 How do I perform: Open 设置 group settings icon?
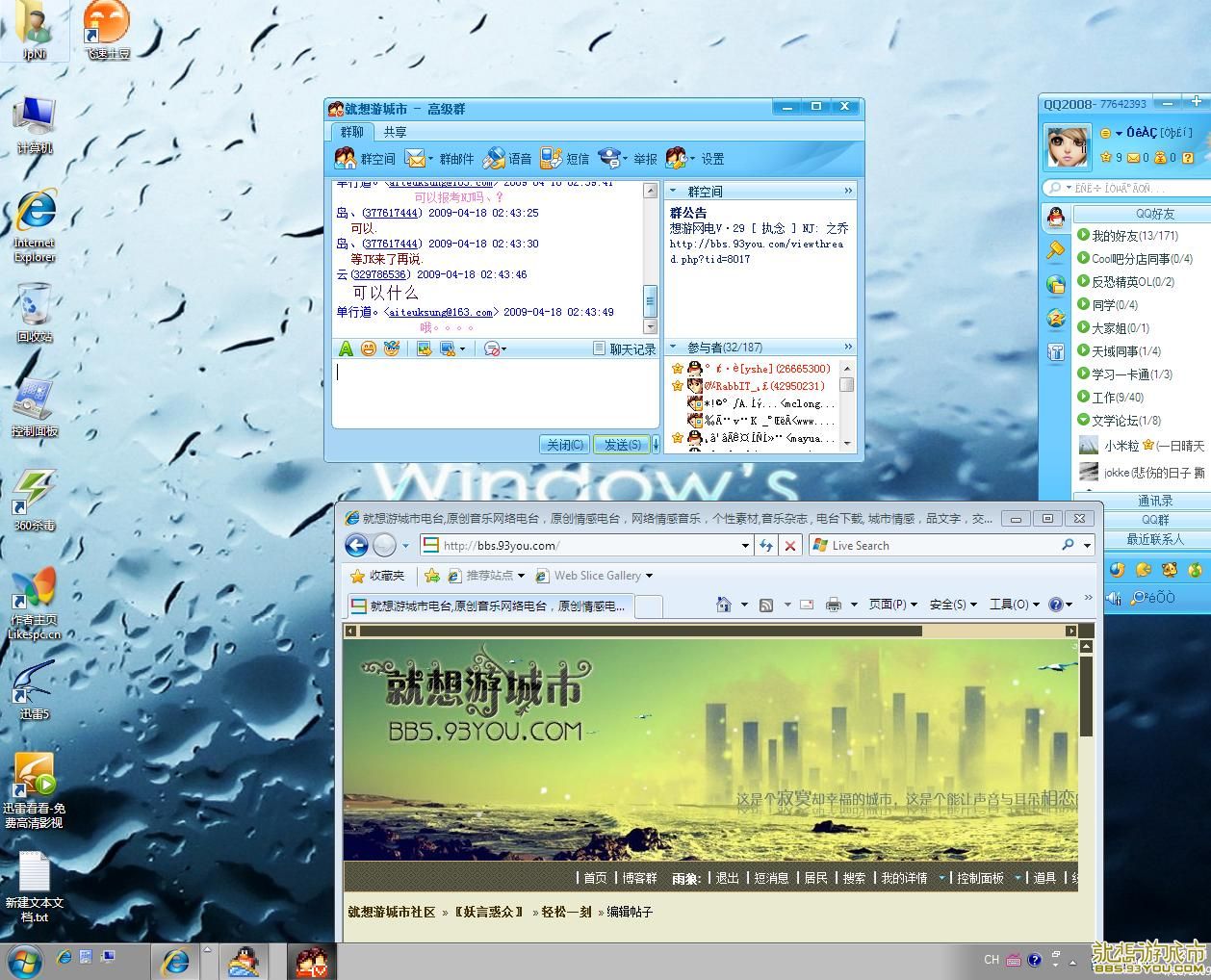click(677, 158)
